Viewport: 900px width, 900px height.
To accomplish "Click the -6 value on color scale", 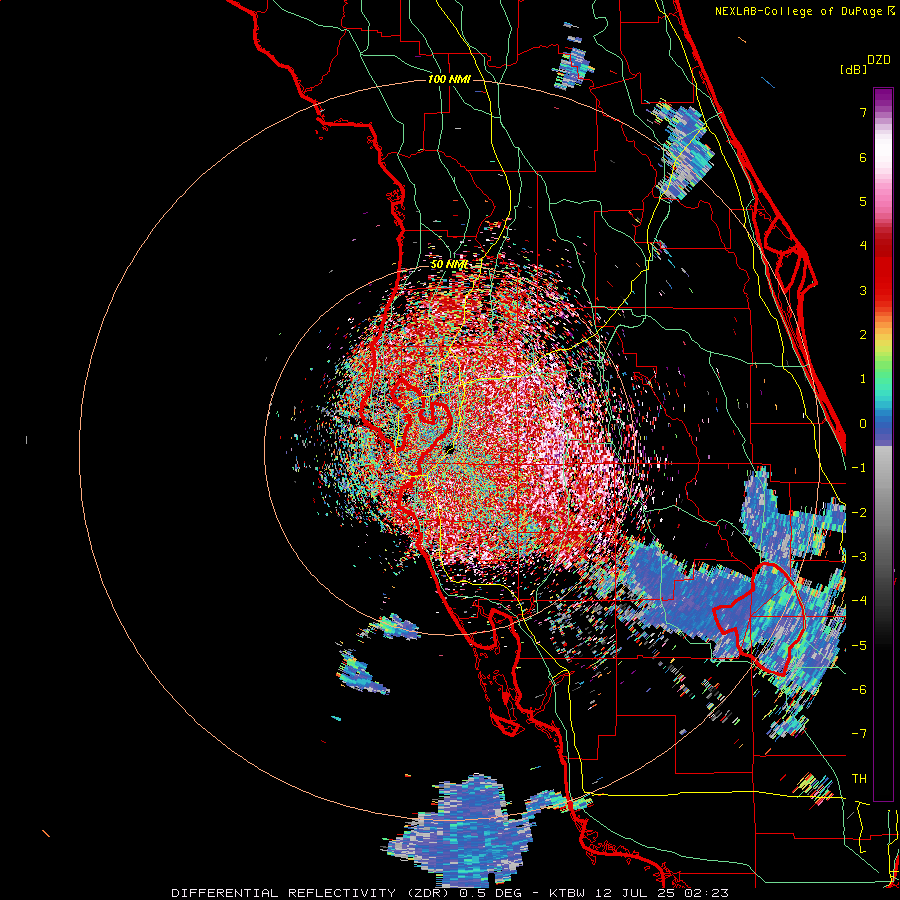I will [x=859, y=690].
